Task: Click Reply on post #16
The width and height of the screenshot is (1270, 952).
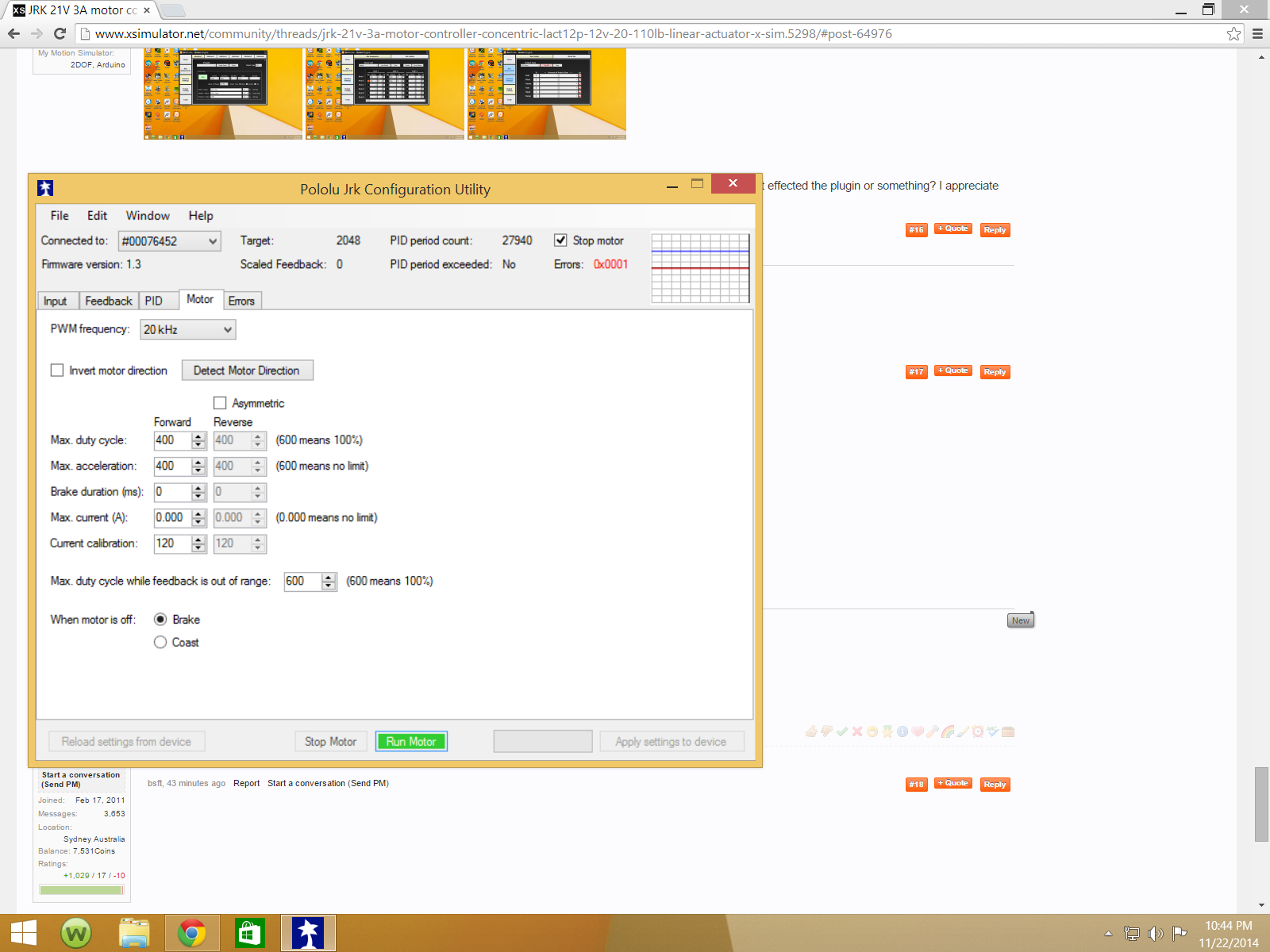Action: pyautogui.click(x=995, y=230)
